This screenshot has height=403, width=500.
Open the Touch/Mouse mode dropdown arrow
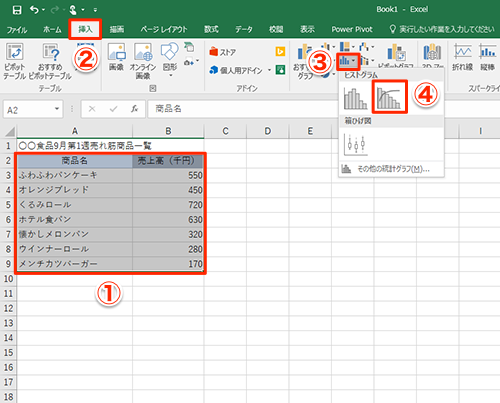point(83,10)
